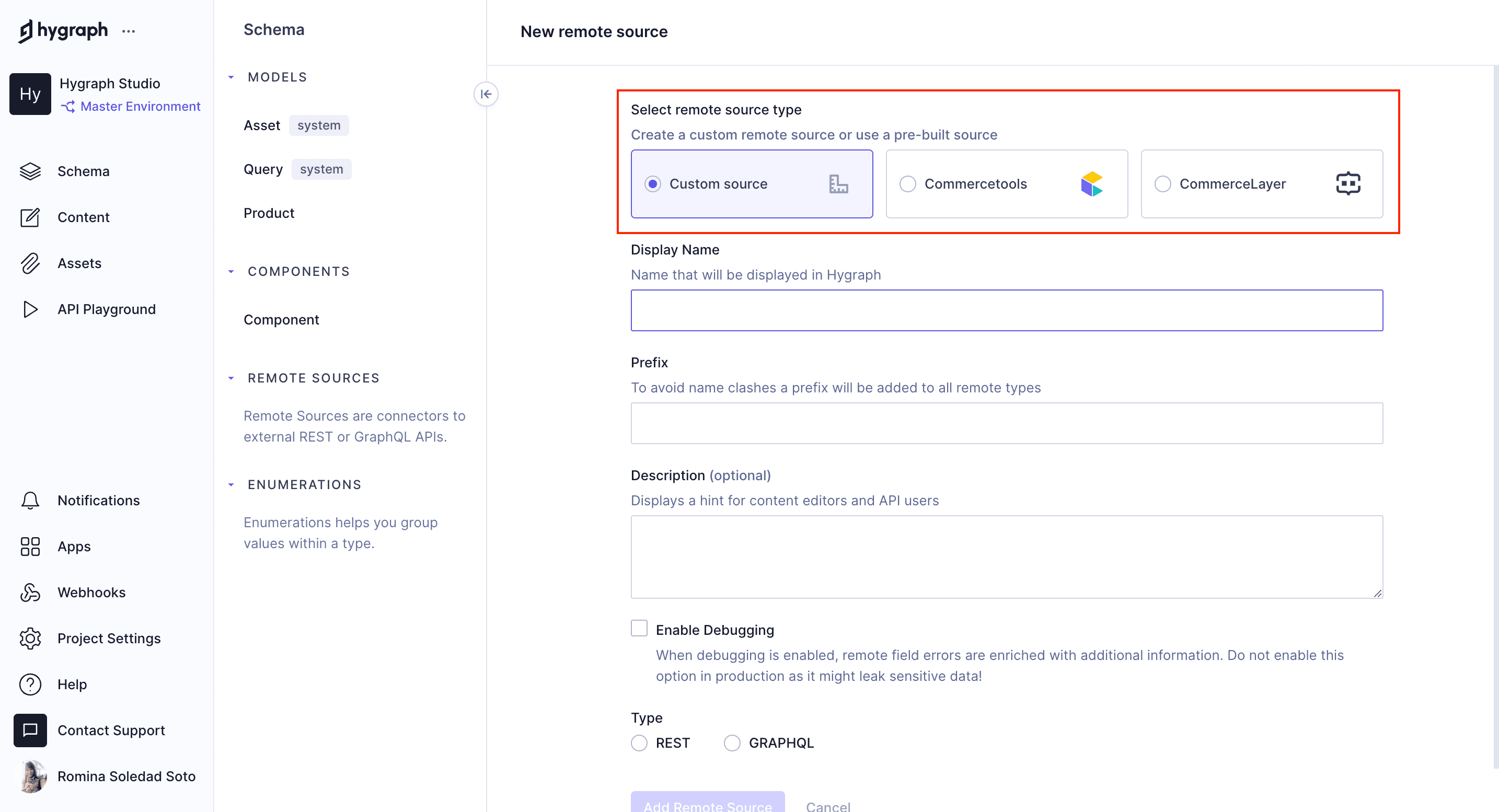The width and height of the screenshot is (1499, 812).
Task: Collapse the REMOTE SOURCES section
Action: point(232,378)
